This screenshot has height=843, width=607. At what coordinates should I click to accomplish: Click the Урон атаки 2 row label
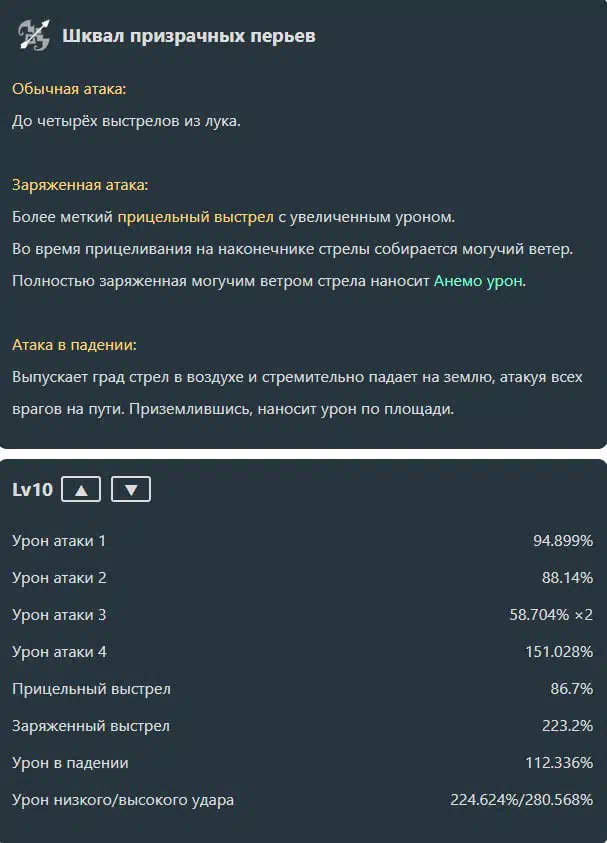(59, 578)
